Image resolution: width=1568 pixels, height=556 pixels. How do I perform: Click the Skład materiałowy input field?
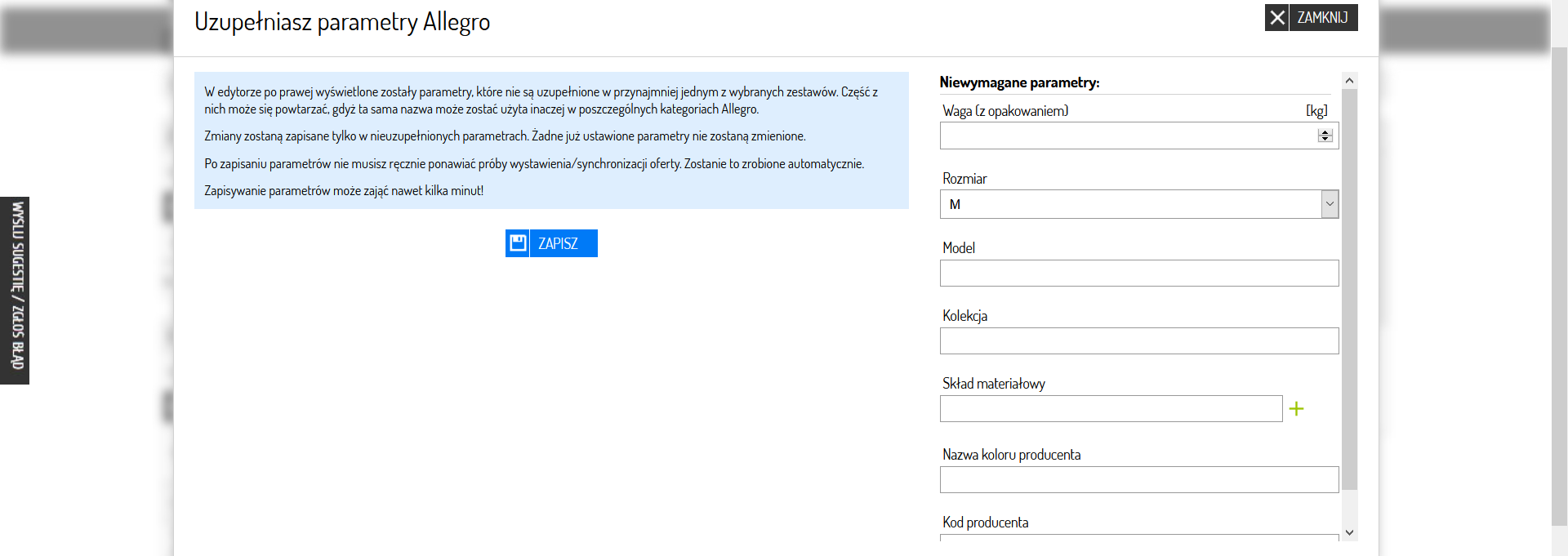coord(1111,408)
